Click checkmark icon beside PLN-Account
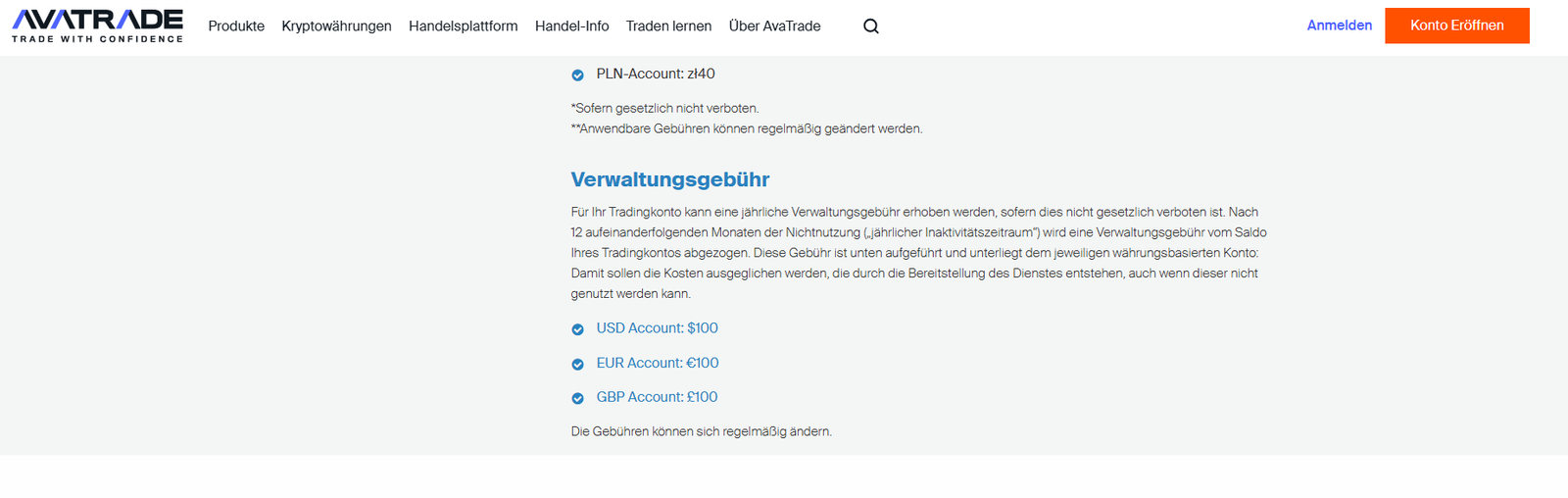The image size is (1568, 498). (x=578, y=75)
